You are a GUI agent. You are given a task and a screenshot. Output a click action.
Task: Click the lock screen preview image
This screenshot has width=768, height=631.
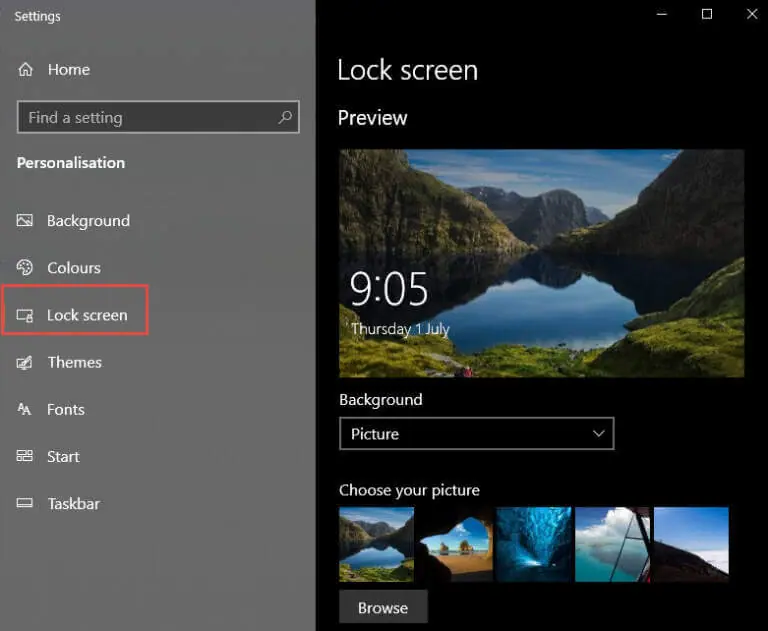pos(542,264)
